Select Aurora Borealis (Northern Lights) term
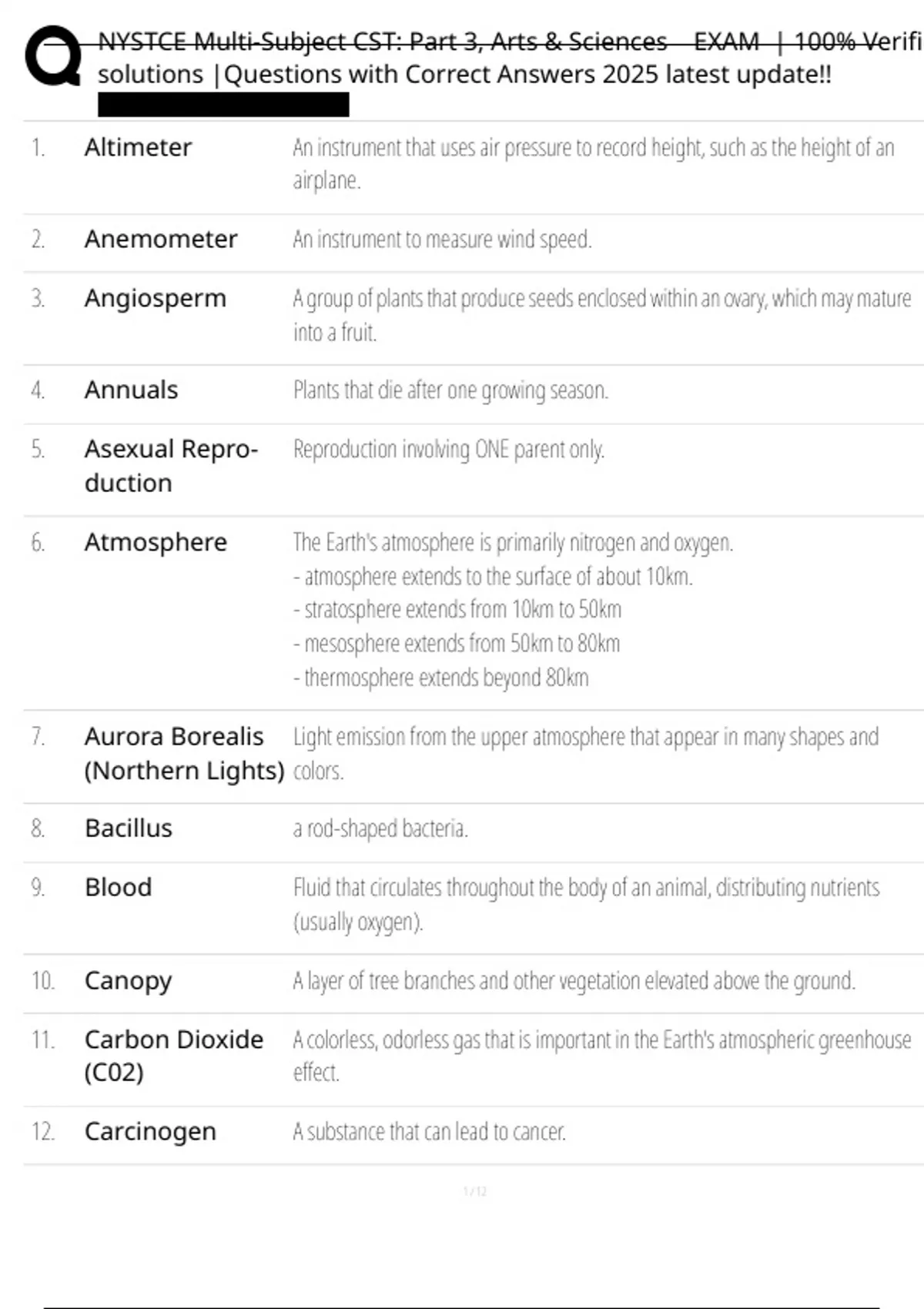This screenshot has height=1309, width=924. click(x=184, y=753)
